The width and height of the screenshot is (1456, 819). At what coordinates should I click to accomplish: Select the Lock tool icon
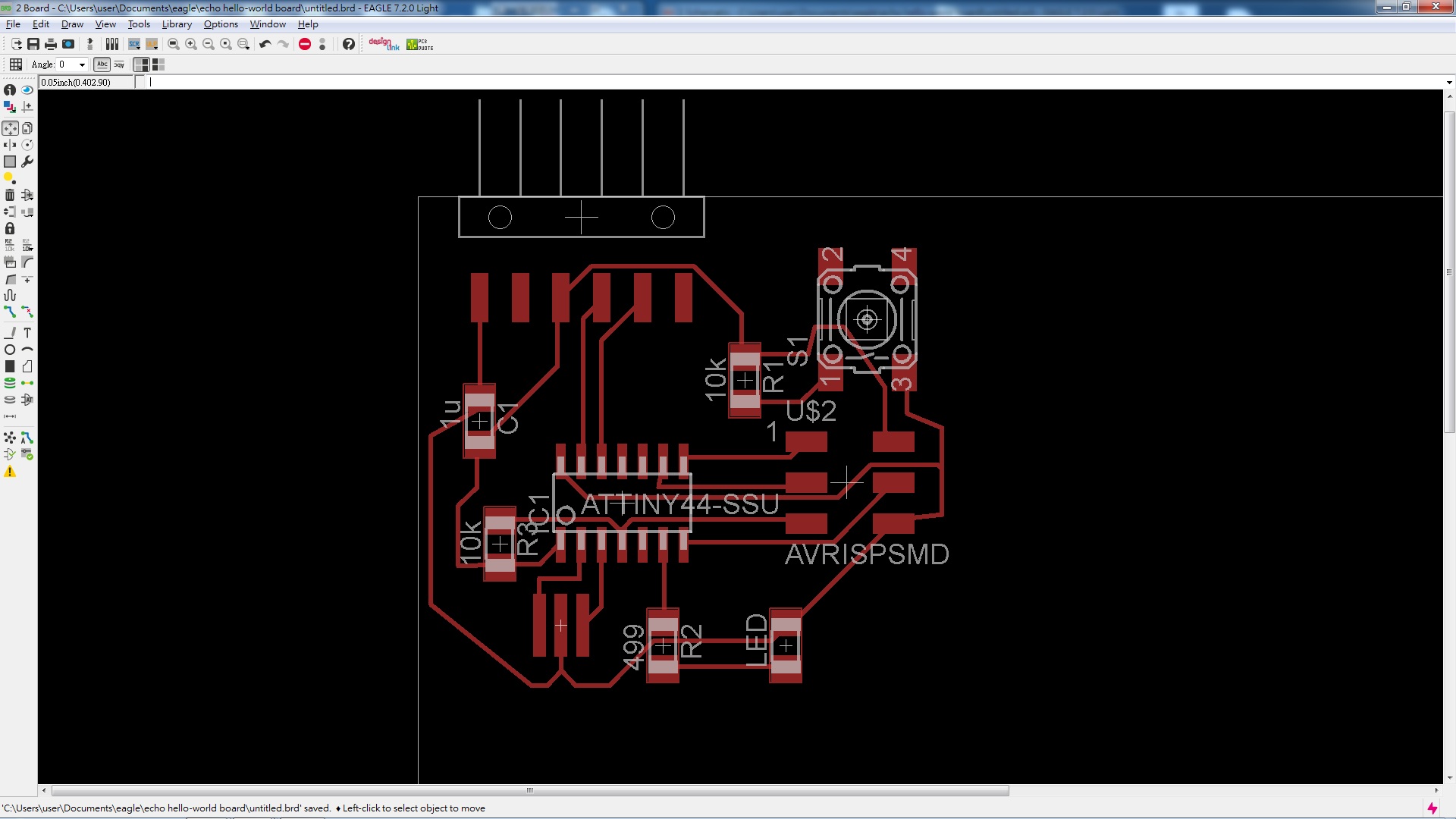coord(10,228)
